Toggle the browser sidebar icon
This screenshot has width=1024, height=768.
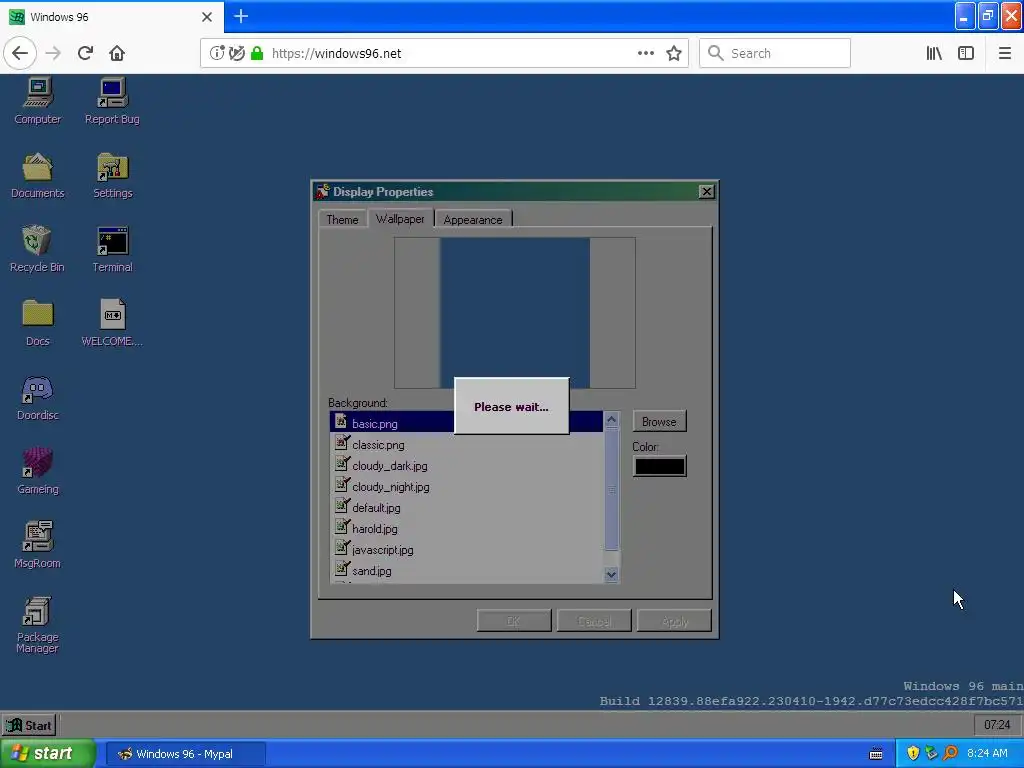[966, 53]
